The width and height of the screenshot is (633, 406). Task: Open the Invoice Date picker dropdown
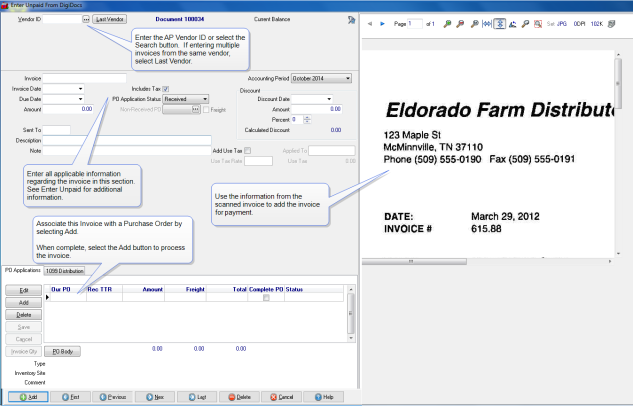coord(80,89)
